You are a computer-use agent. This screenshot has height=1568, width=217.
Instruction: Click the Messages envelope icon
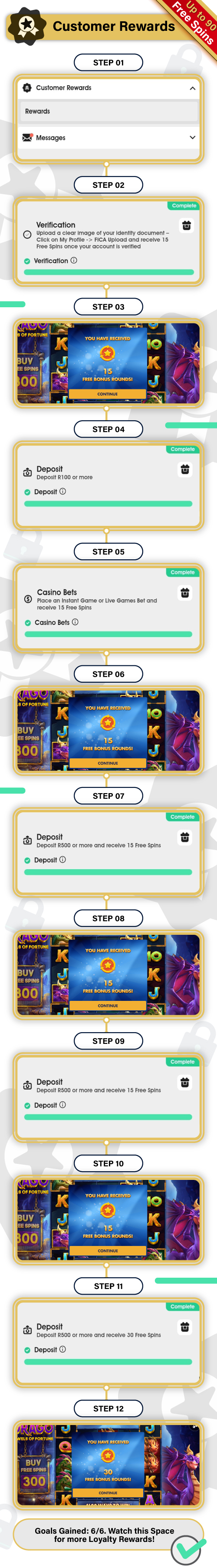(x=27, y=138)
